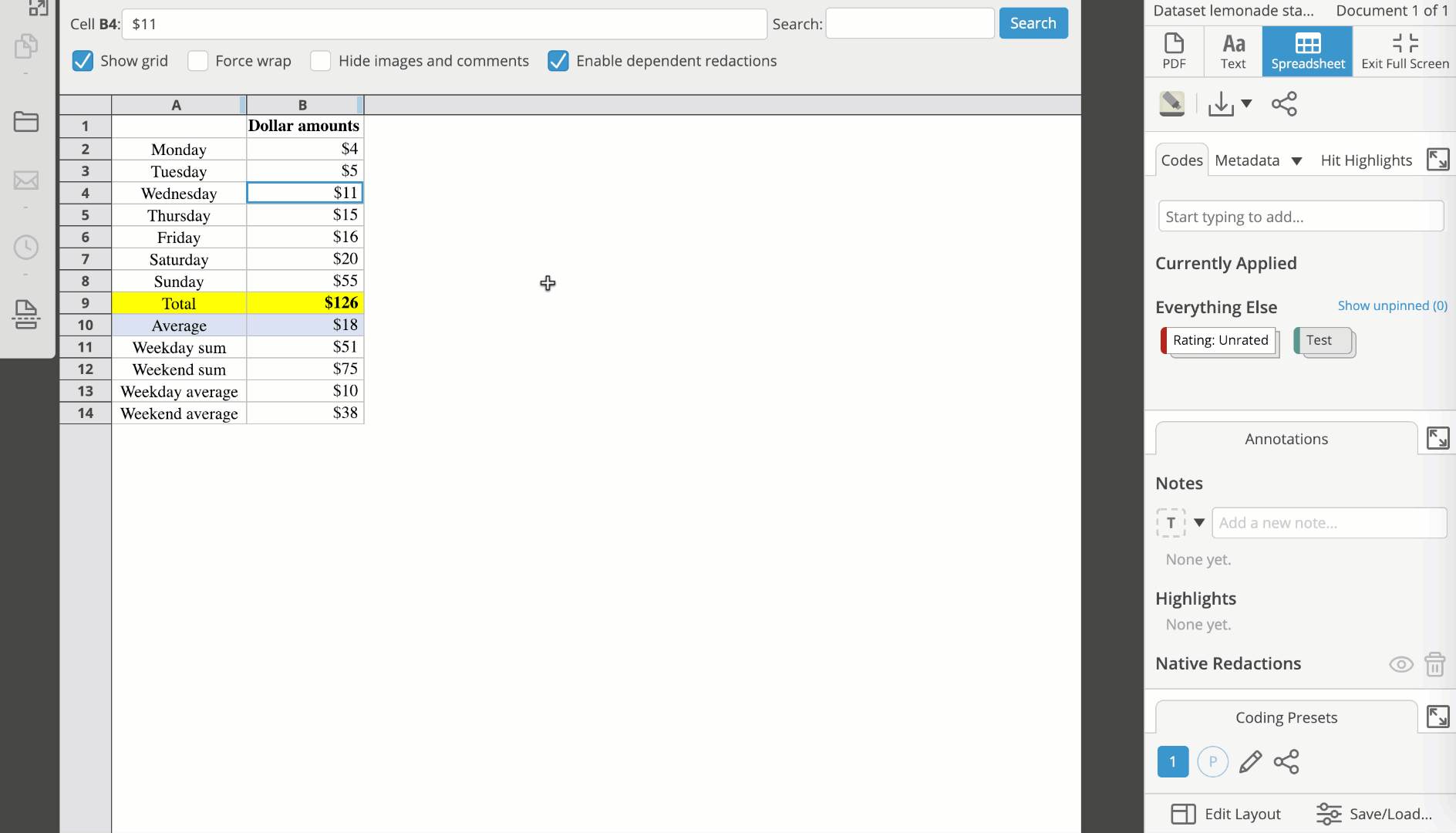The width and height of the screenshot is (1456, 833).
Task: Switch to PDF view
Action: (x=1174, y=51)
